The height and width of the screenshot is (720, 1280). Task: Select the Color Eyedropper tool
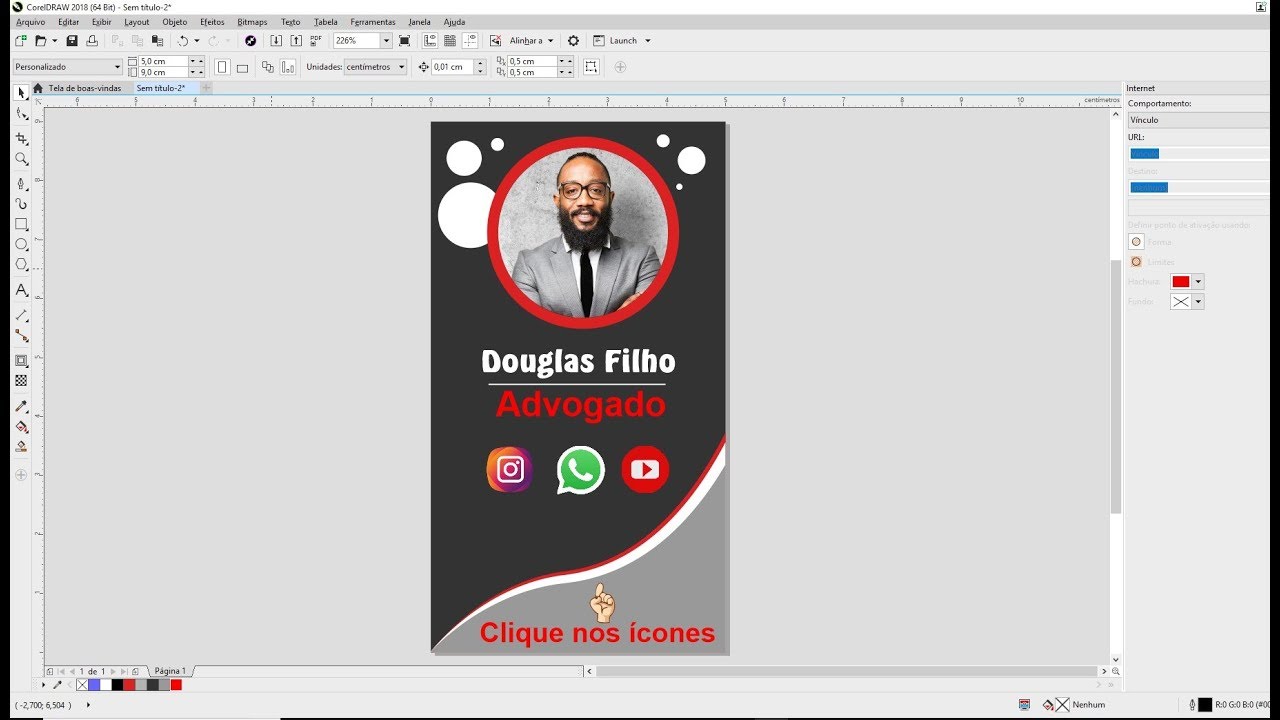21,406
